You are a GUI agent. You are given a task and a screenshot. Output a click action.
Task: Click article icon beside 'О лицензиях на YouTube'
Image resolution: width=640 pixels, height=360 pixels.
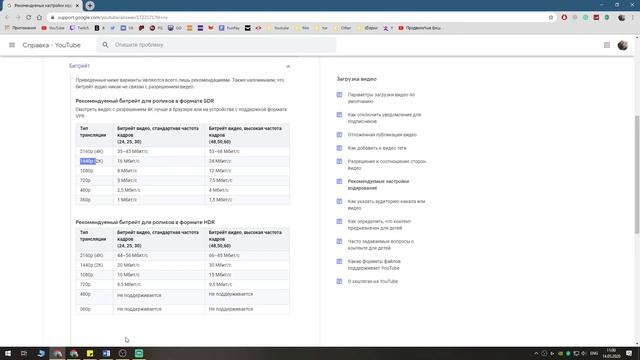tap(339, 281)
